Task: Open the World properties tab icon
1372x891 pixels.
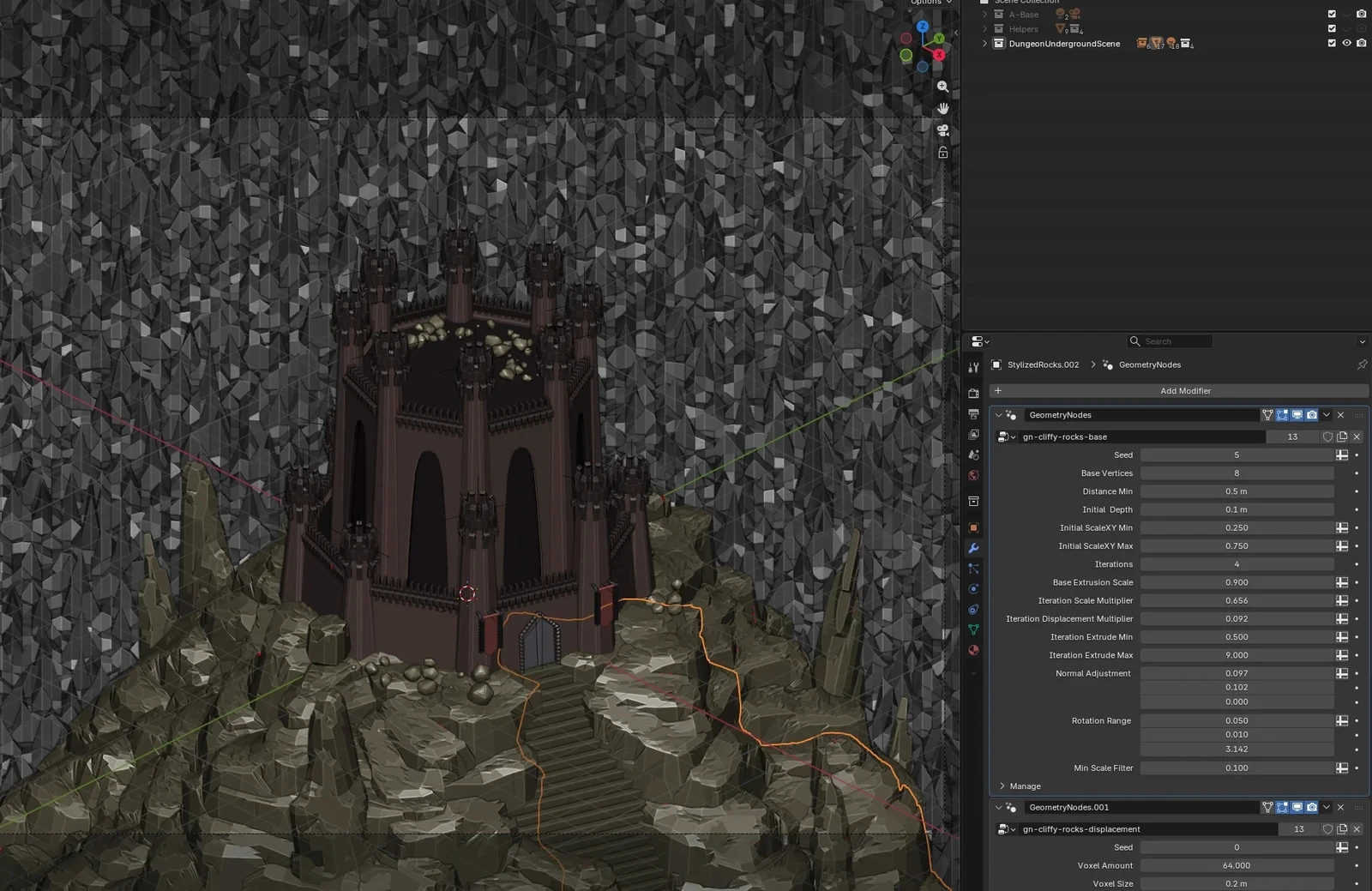Action: tap(973, 476)
